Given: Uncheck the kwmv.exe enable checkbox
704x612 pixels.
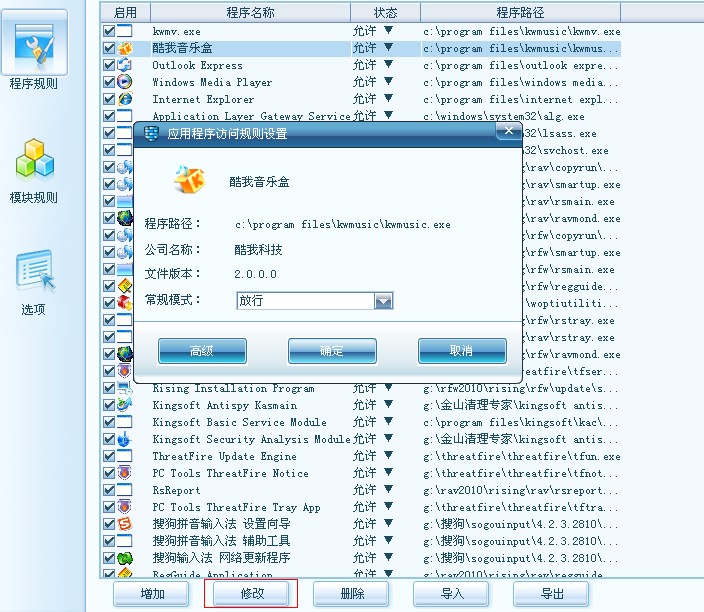Looking at the screenshot, I should coord(109,31).
